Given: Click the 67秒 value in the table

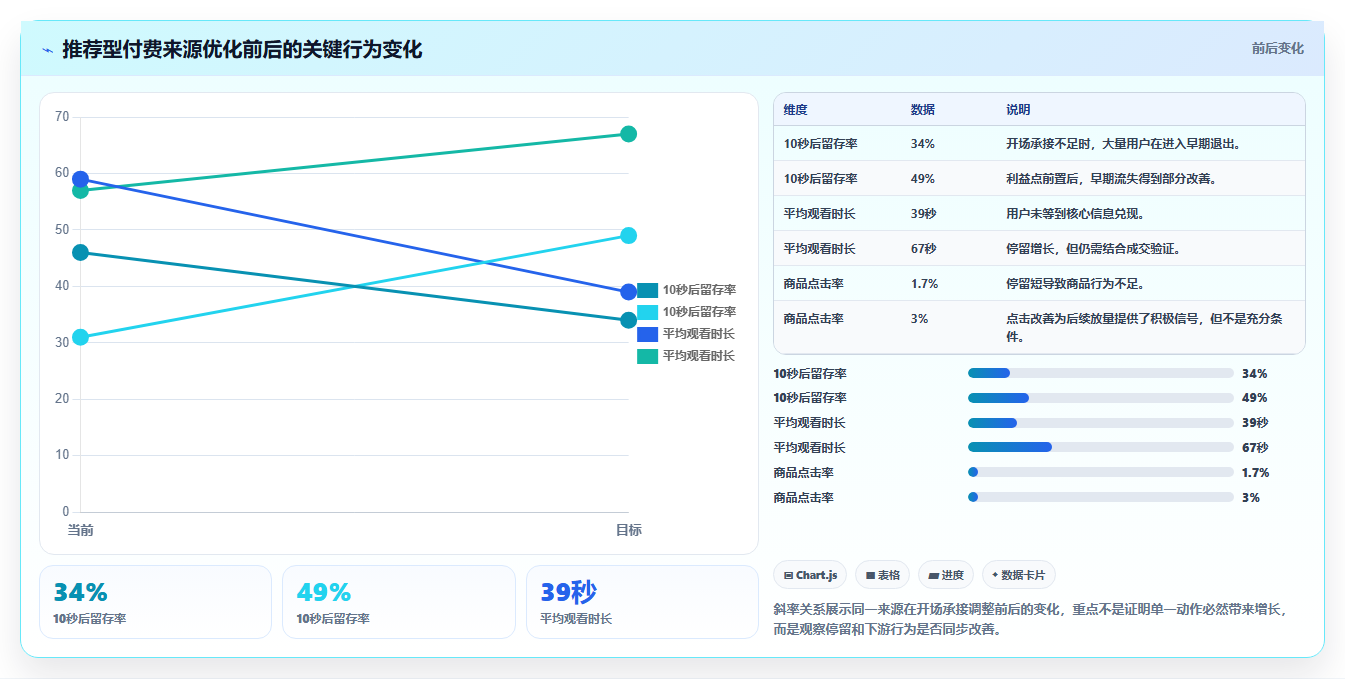Looking at the screenshot, I should pyautogui.click(x=923, y=249).
